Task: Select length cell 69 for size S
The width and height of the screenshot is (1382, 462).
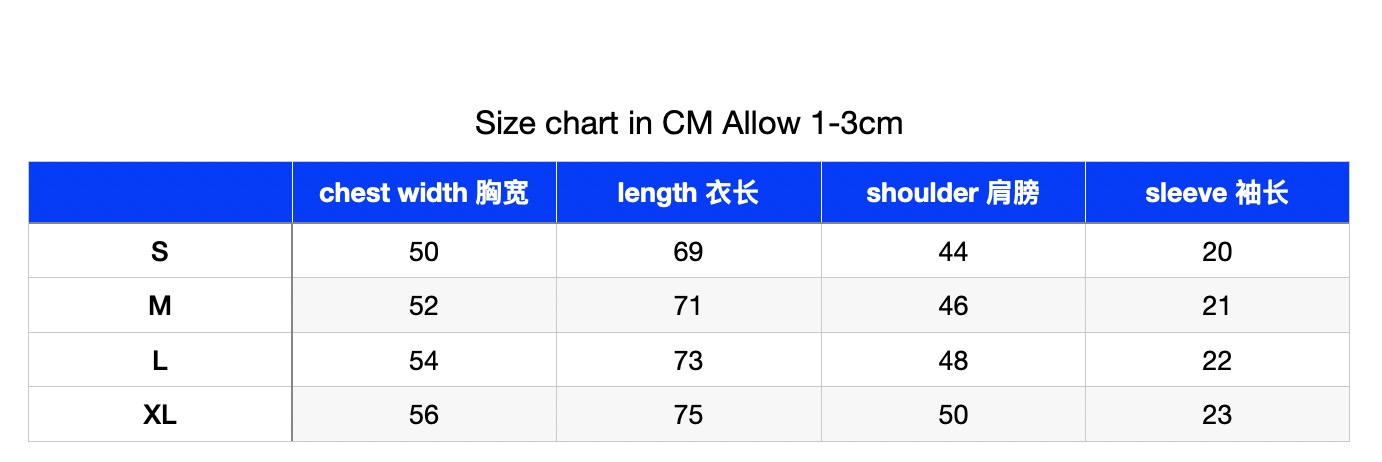Action: (x=689, y=251)
